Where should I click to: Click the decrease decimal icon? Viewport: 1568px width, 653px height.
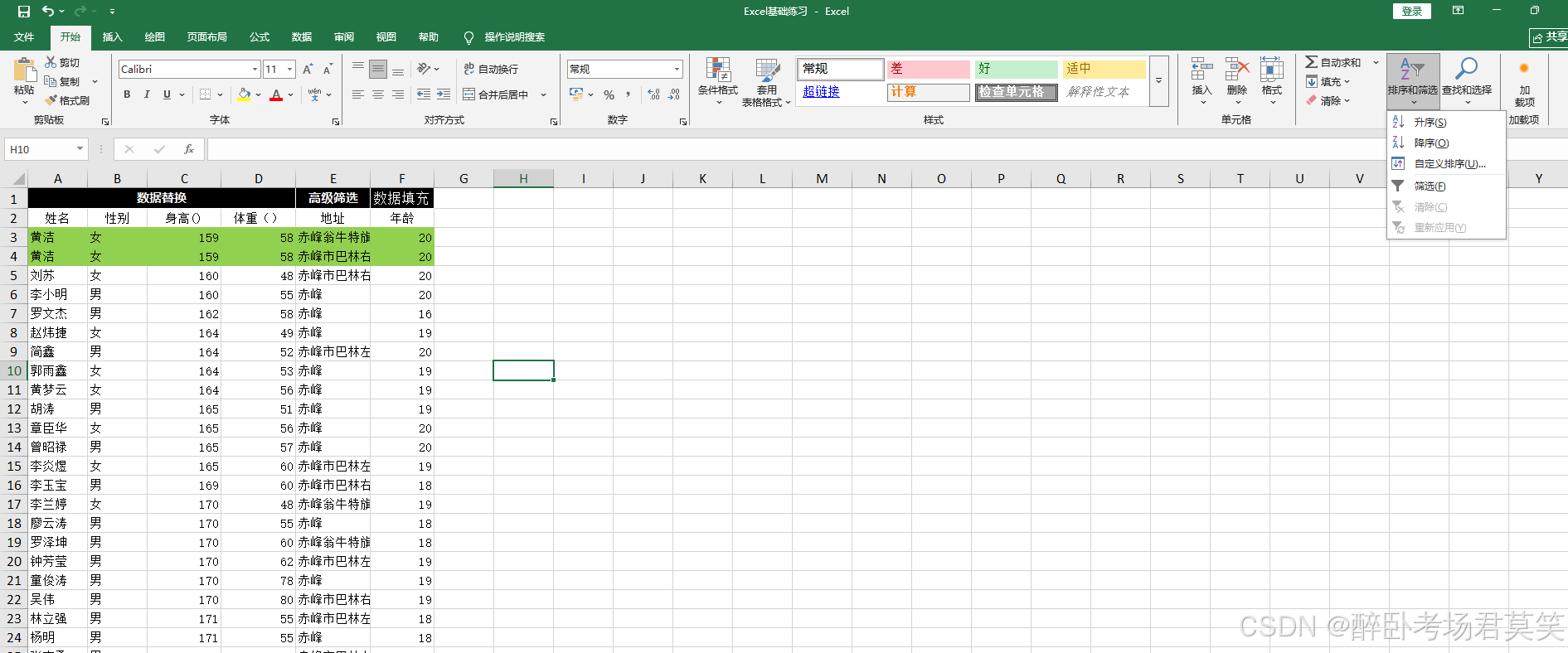click(674, 94)
